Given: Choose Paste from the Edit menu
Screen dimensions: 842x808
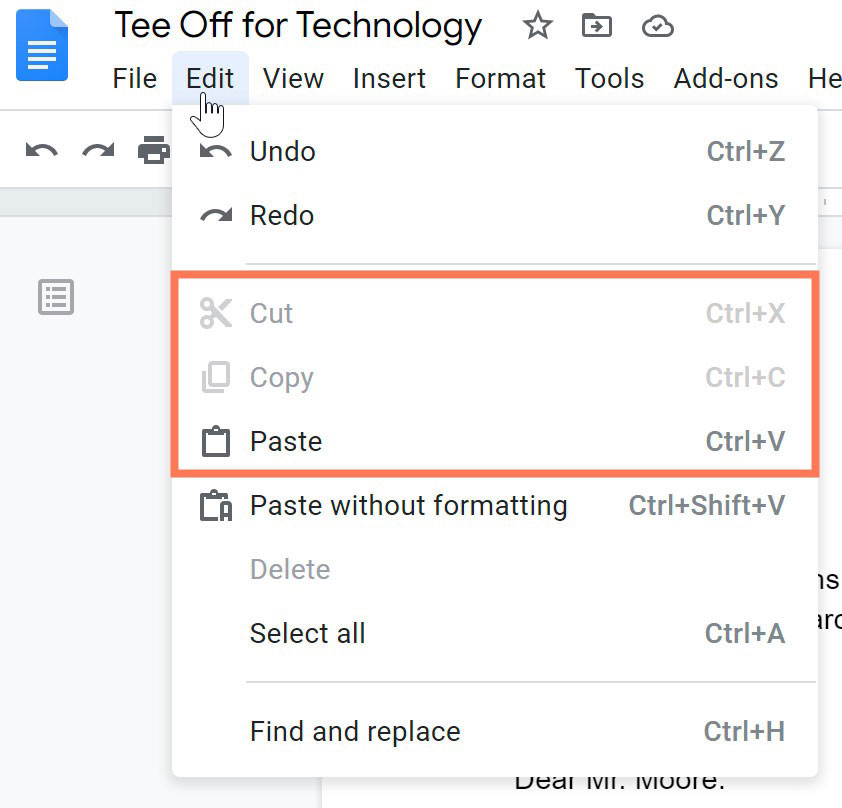Looking at the screenshot, I should 285,441.
